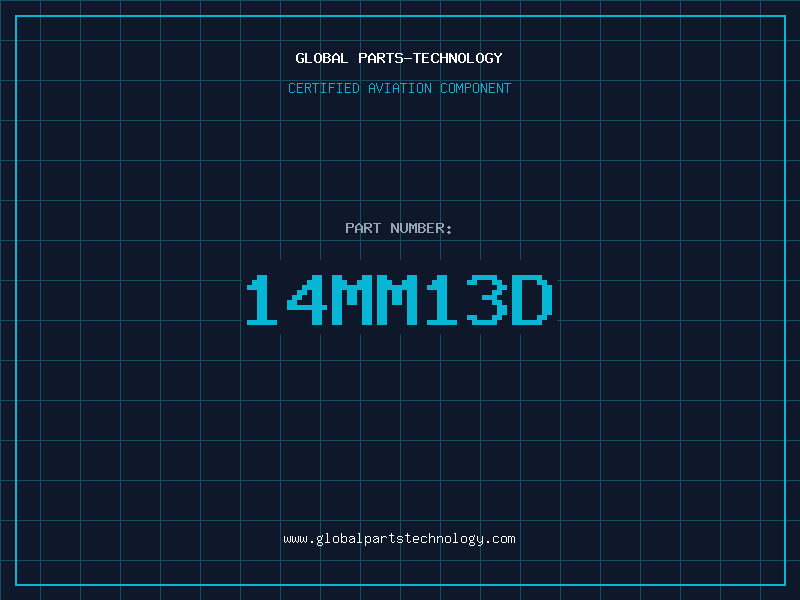The image size is (800, 600).
Task: Click the PART NUMBER: label
Action: click(398, 228)
